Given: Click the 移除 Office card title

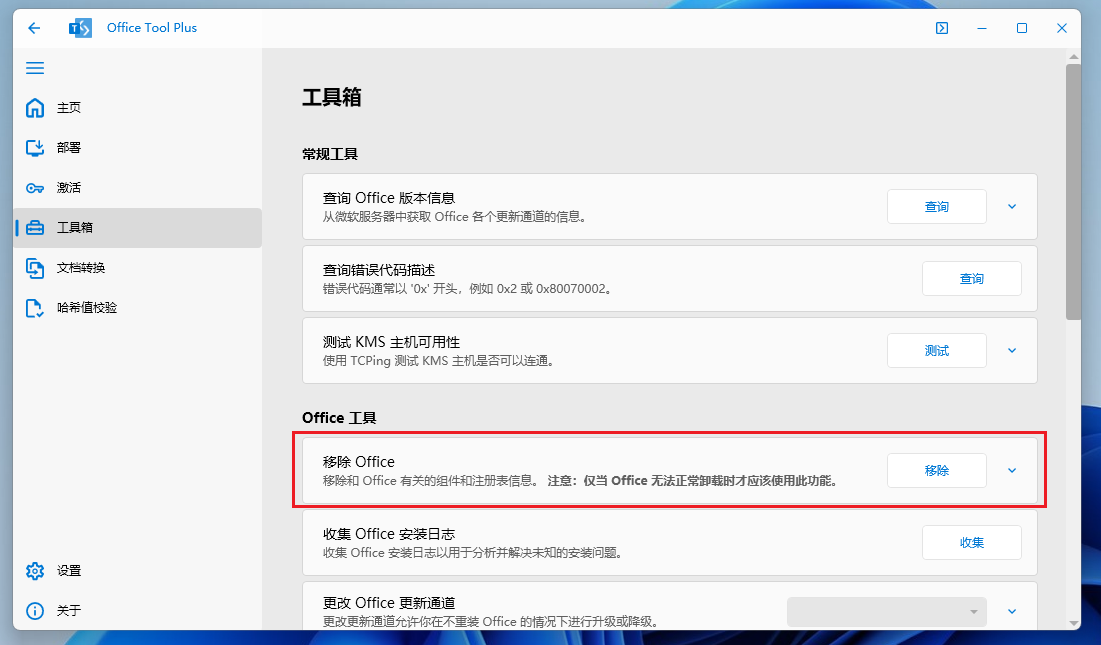Looking at the screenshot, I should [x=358, y=462].
